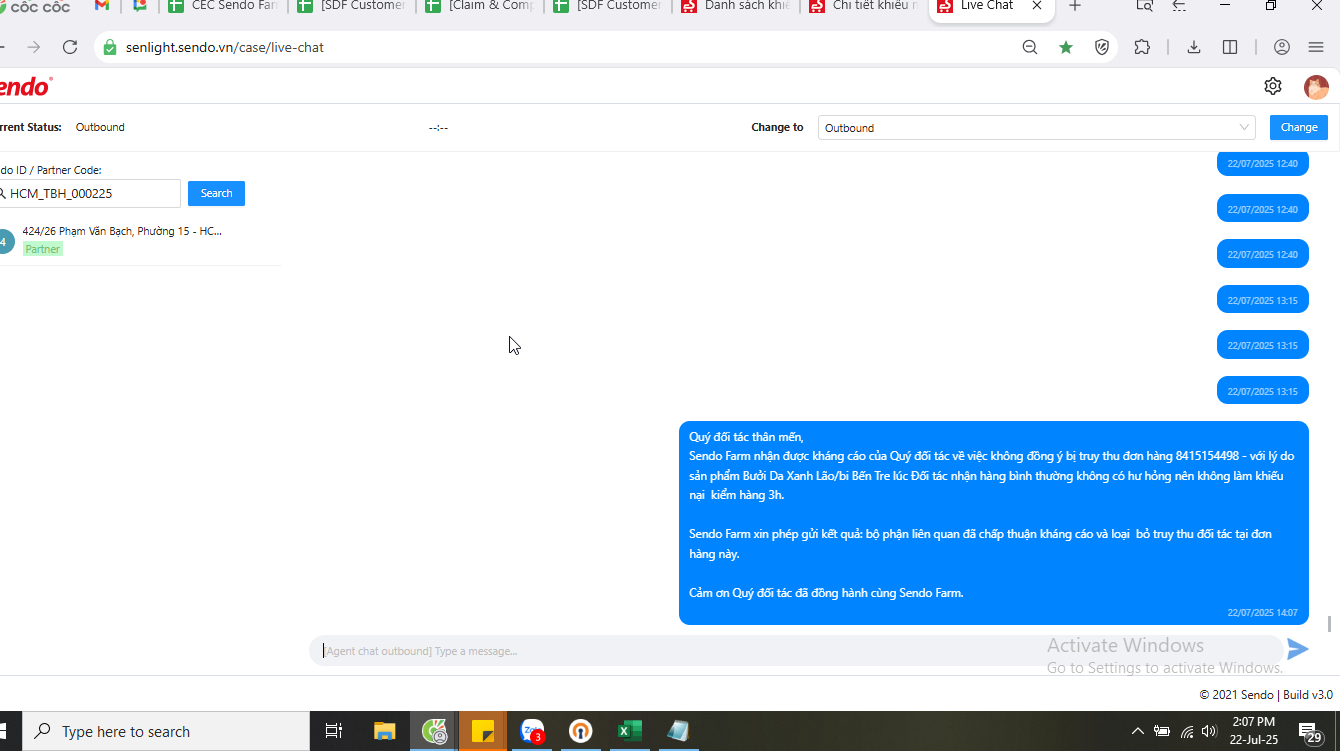Click the first 22/07/2025 12:40 message bubble
Image resolution: width=1340 pixels, height=751 pixels.
(x=1263, y=163)
